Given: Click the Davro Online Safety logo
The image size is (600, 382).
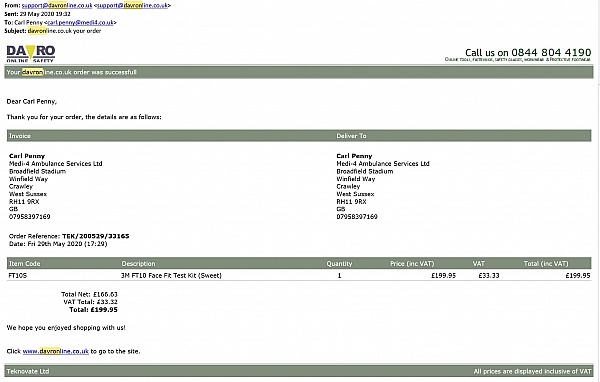Looking at the screenshot, I should (x=31, y=54).
